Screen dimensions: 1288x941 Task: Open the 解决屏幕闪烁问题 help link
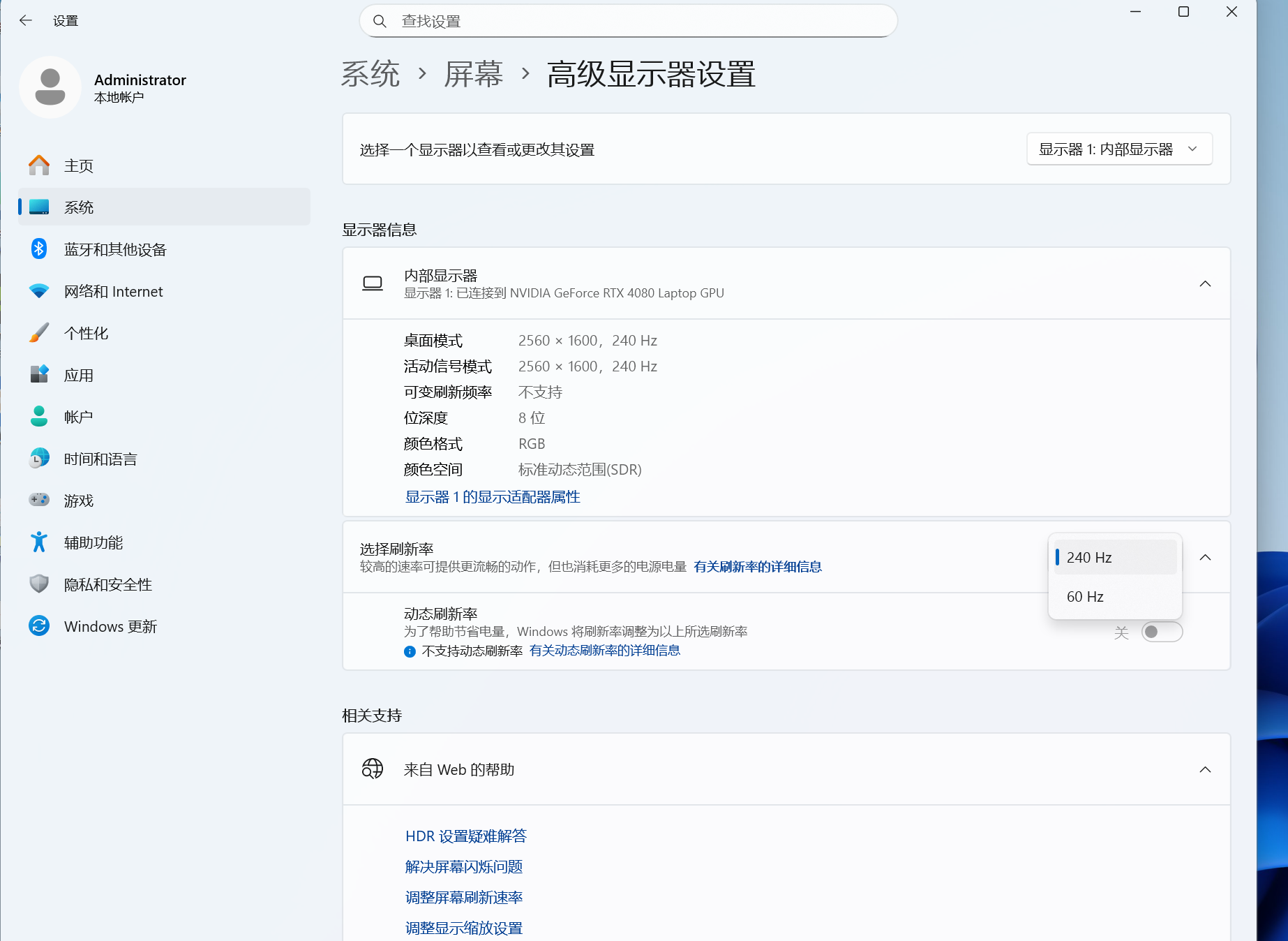[464, 867]
